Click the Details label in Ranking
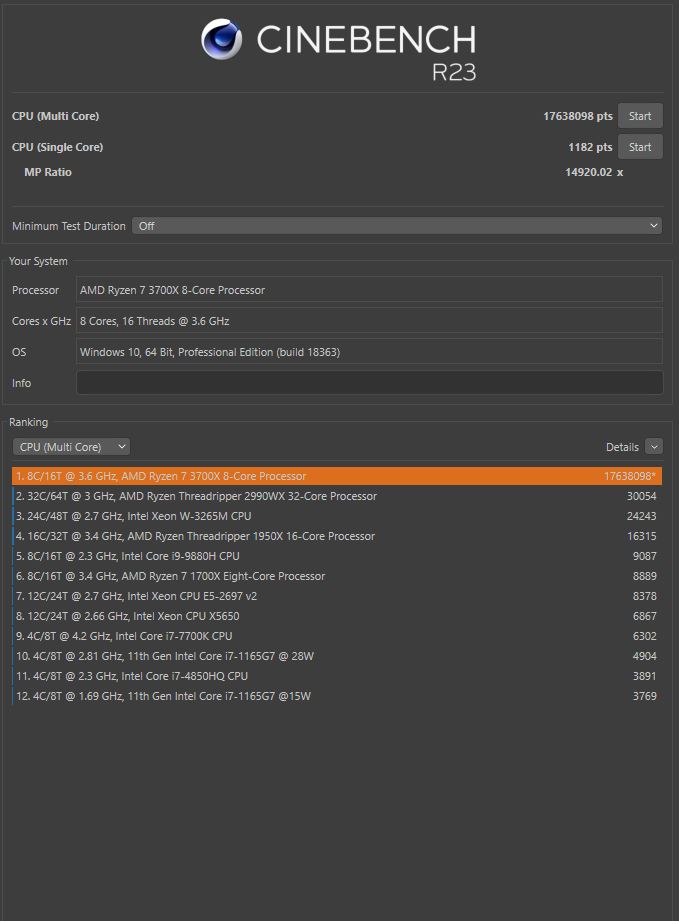 [x=622, y=447]
